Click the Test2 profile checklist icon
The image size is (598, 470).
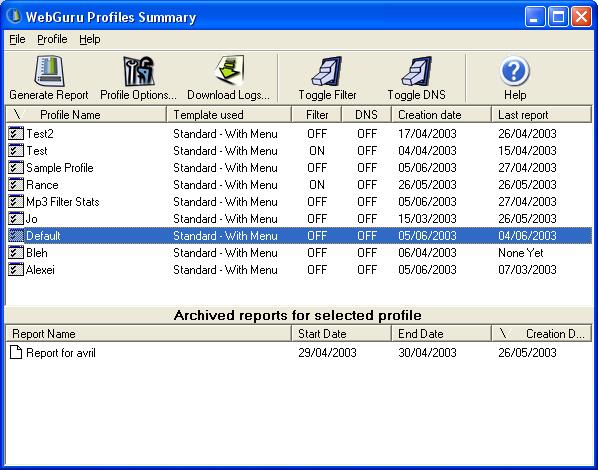(x=16, y=134)
